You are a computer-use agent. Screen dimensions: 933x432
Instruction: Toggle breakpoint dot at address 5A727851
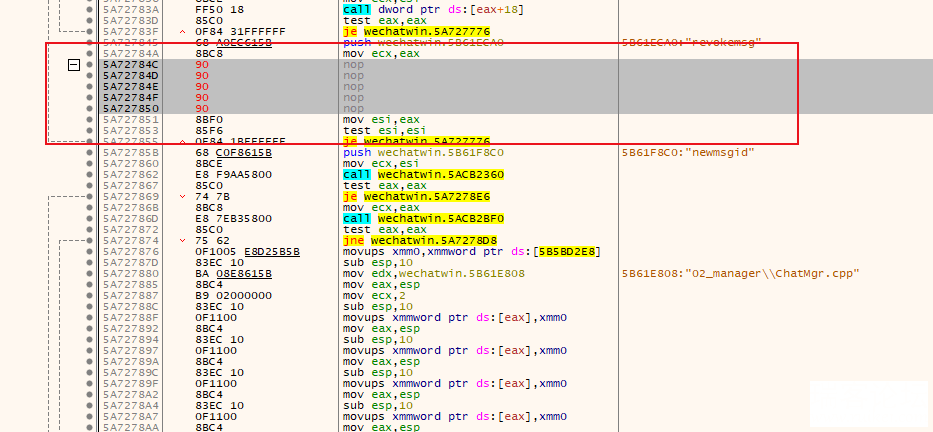pyautogui.click(x=89, y=120)
